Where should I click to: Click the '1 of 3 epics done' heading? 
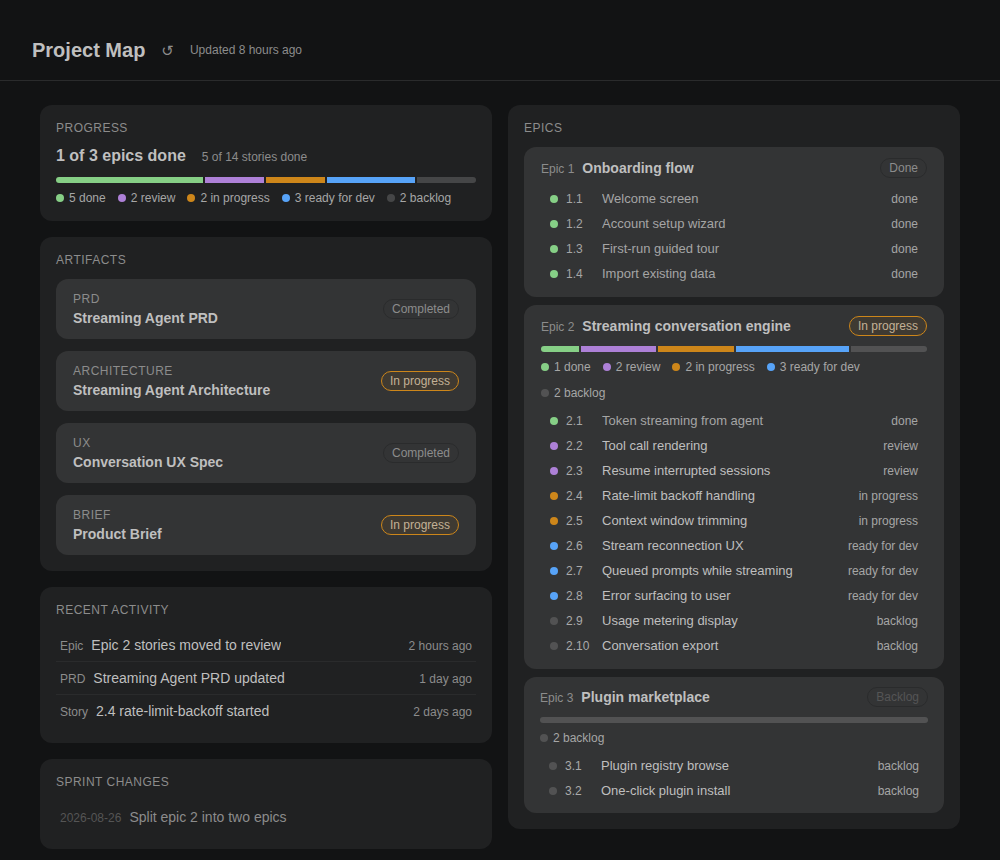(x=121, y=156)
